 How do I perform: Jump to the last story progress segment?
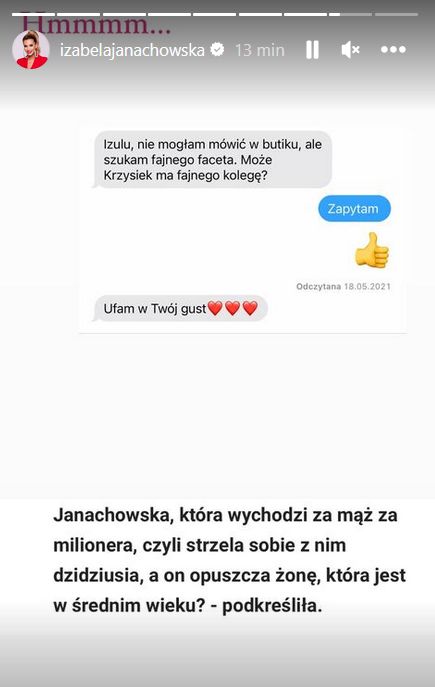(x=396, y=14)
